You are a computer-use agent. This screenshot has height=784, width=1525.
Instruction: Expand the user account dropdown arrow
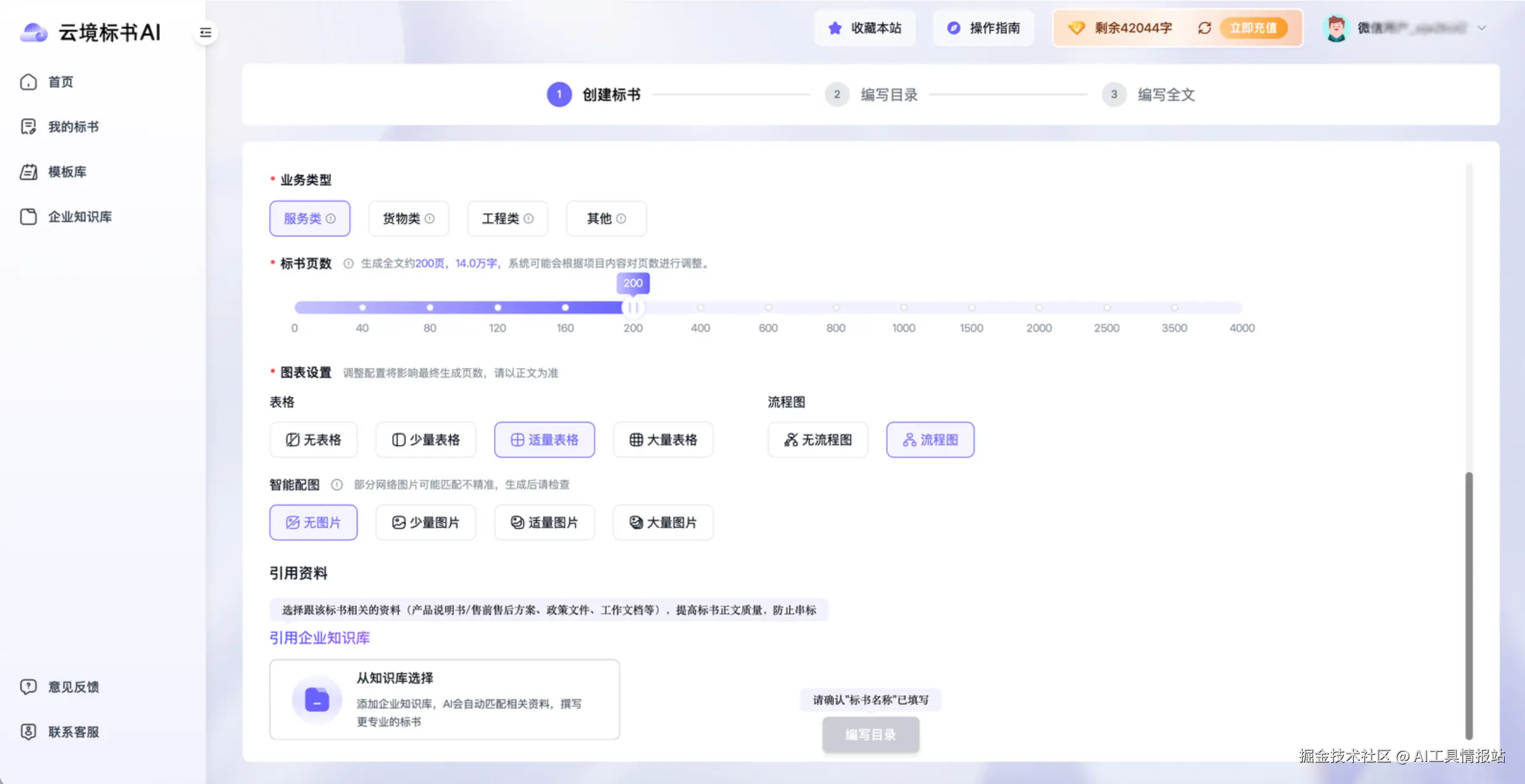point(1482,28)
